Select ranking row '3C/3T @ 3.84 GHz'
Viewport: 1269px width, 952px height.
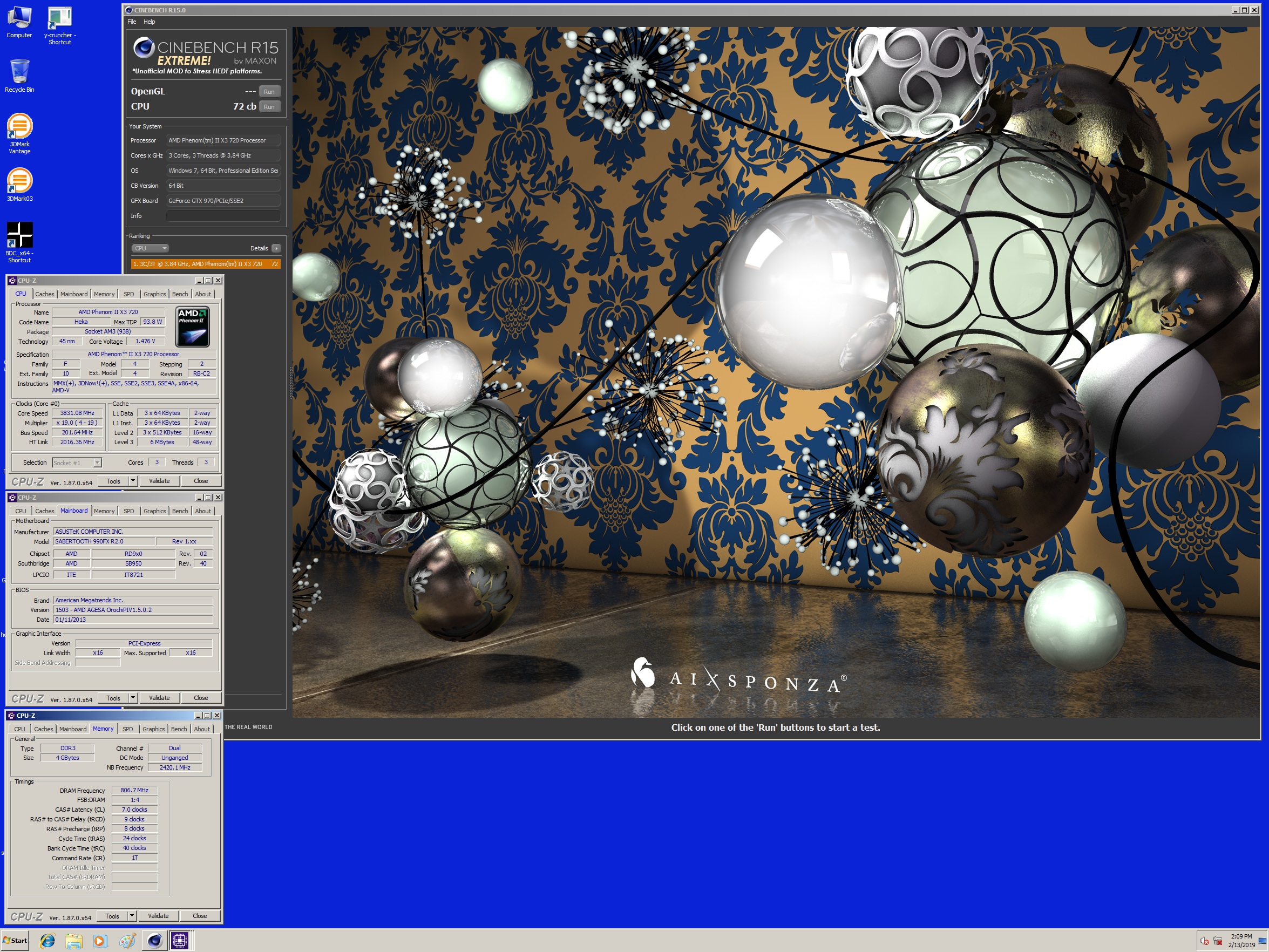206,264
